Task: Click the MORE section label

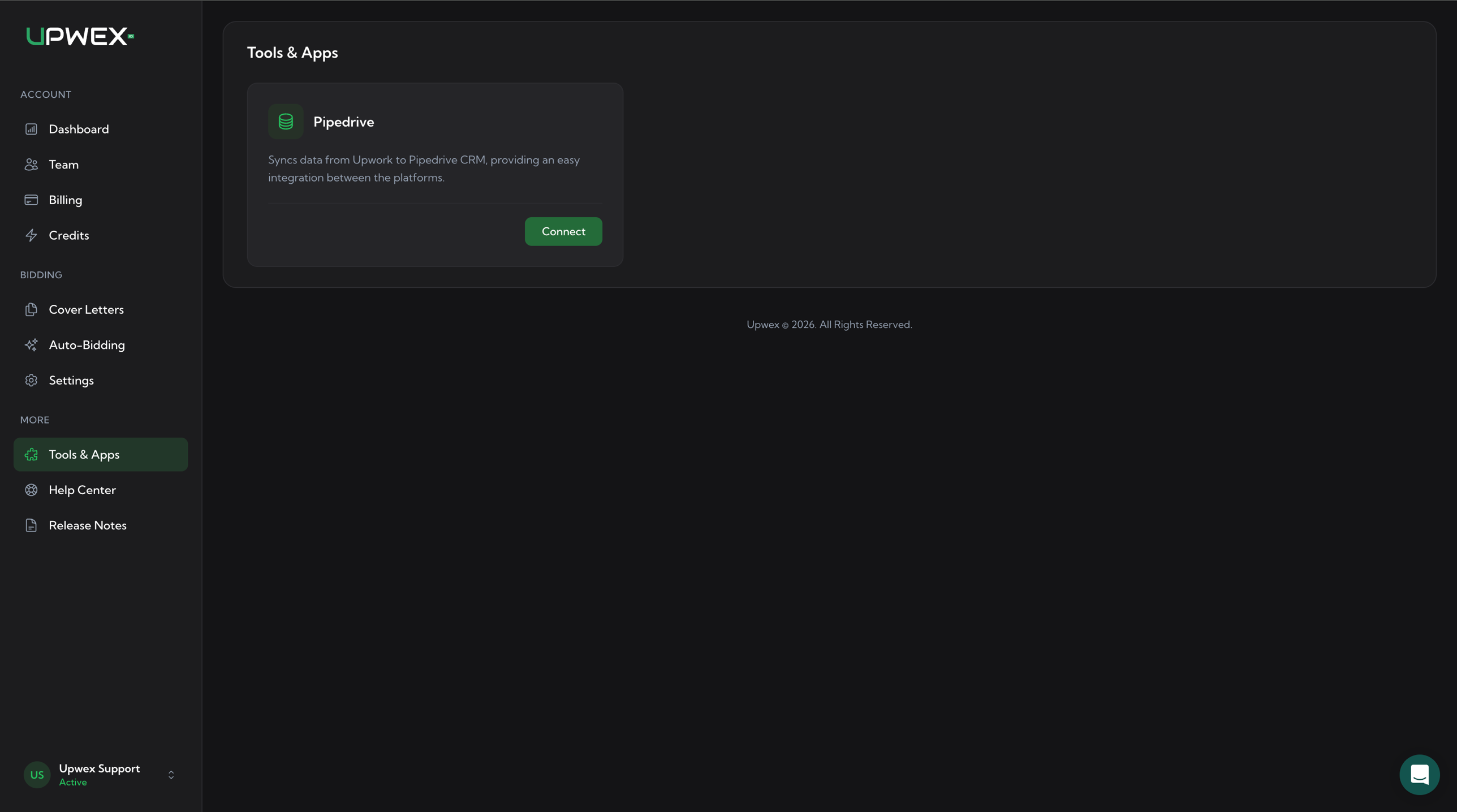Action: click(35, 420)
